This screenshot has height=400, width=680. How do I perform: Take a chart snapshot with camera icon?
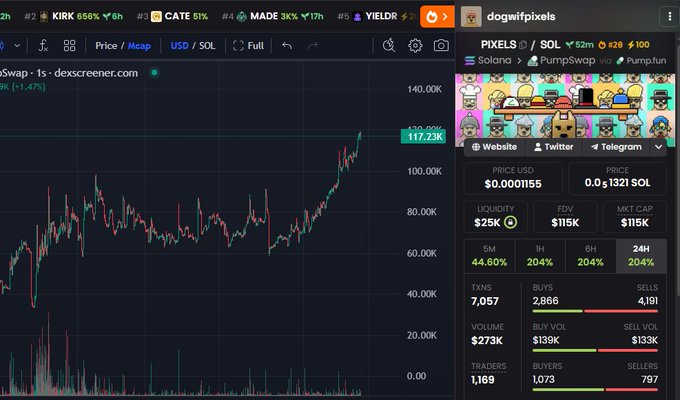[441, 46]
